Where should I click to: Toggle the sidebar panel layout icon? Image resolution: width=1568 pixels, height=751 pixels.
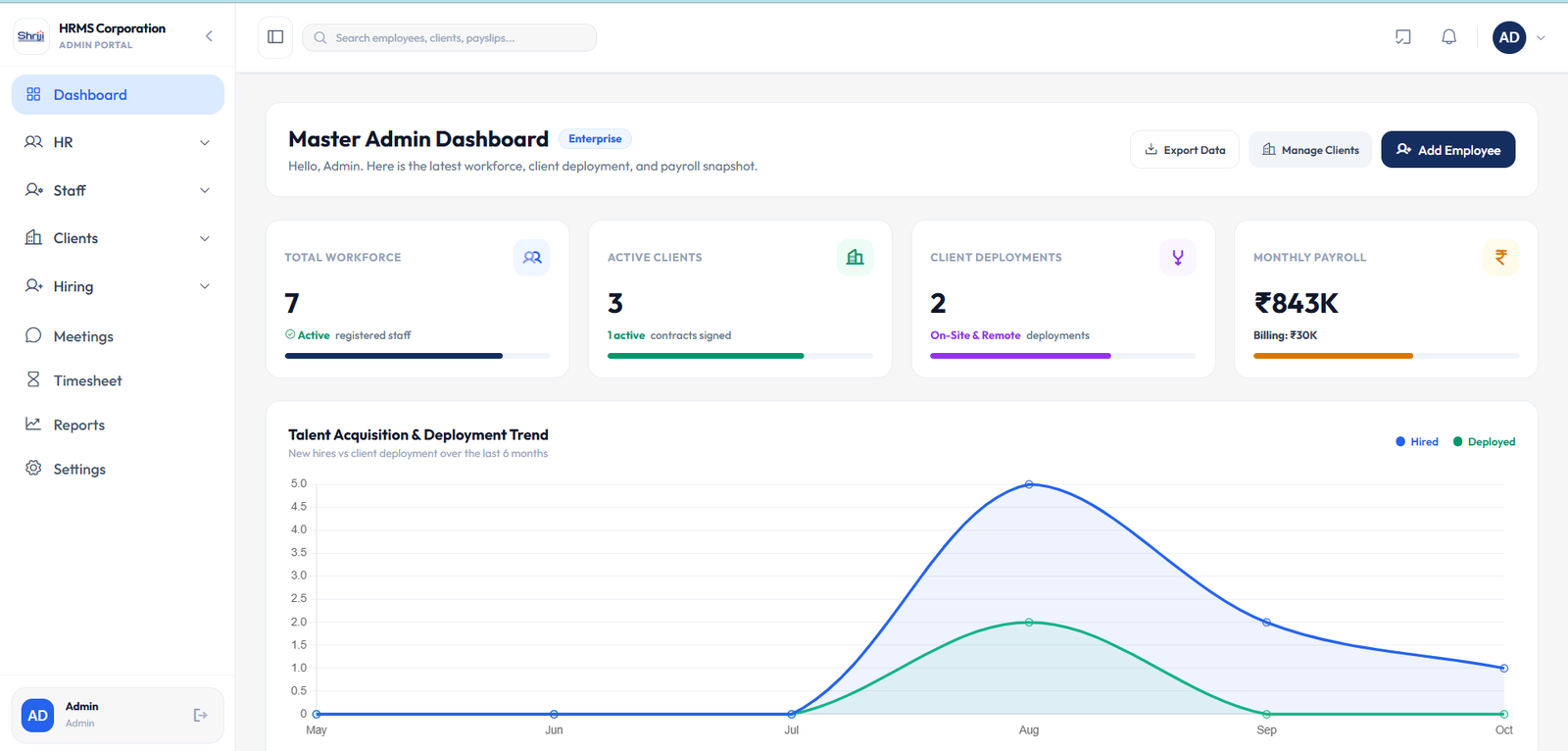[x=275, y=37]
